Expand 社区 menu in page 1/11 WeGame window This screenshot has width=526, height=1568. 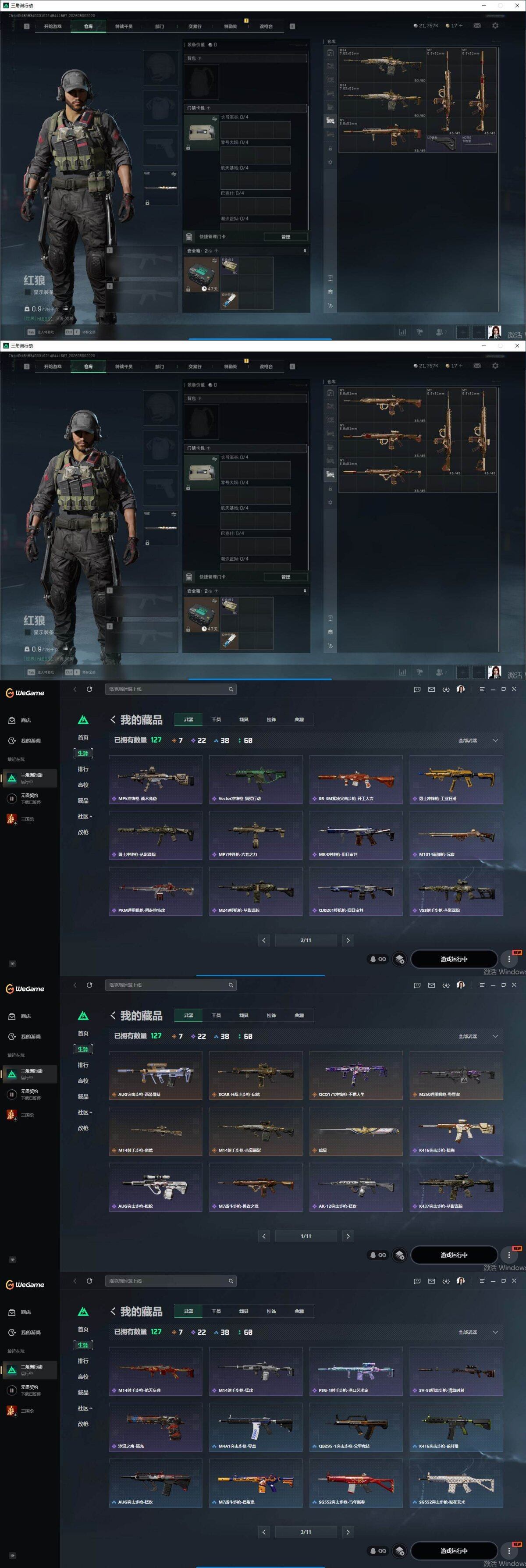click(x=85, y=1112)
